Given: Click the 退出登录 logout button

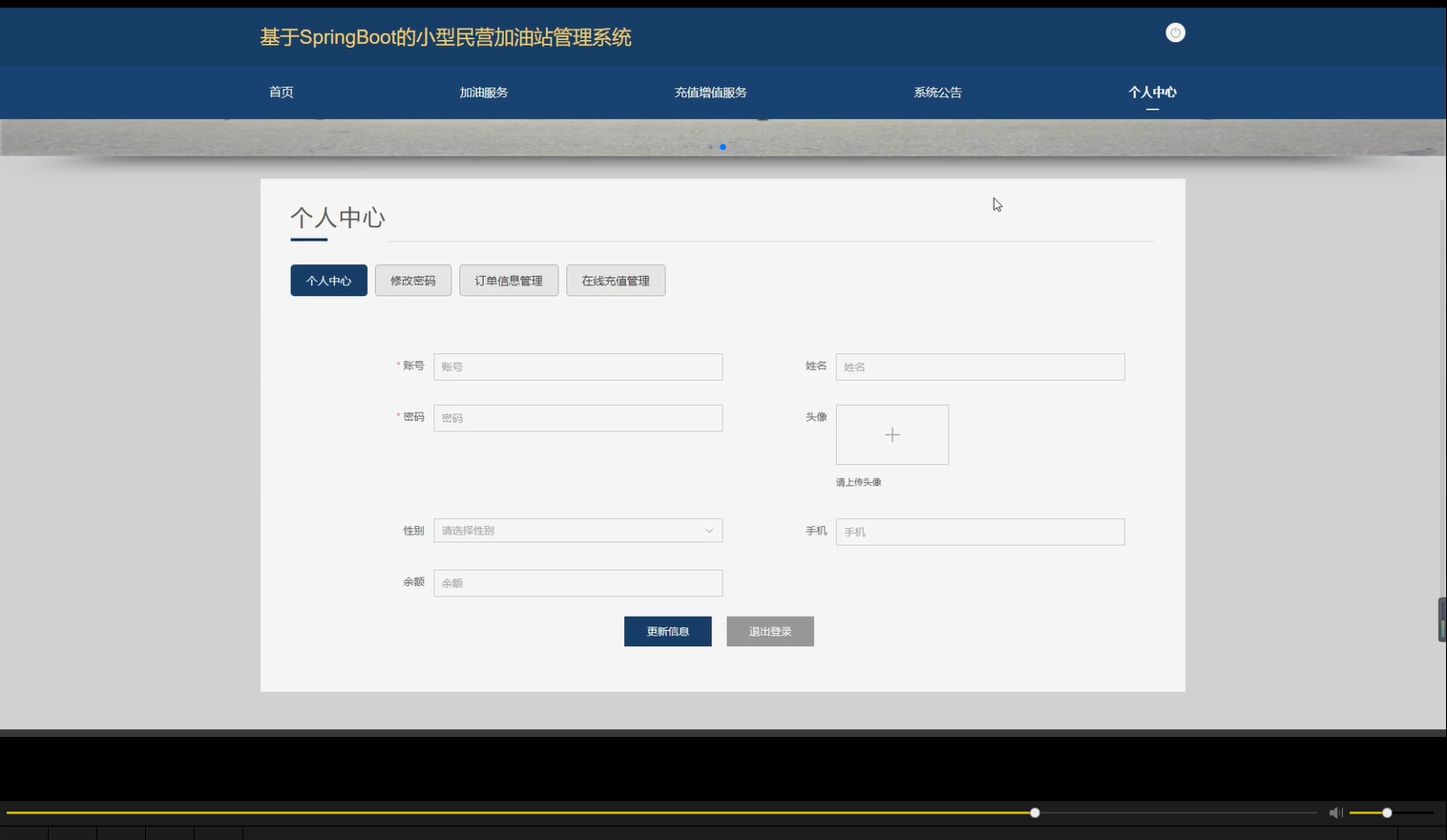Looking at the screenshot, I should coord(769,631).
